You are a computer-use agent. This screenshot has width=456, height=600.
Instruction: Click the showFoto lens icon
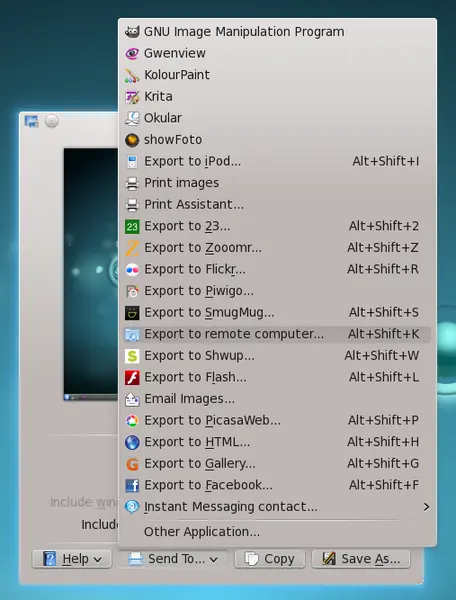click(132, 140)
